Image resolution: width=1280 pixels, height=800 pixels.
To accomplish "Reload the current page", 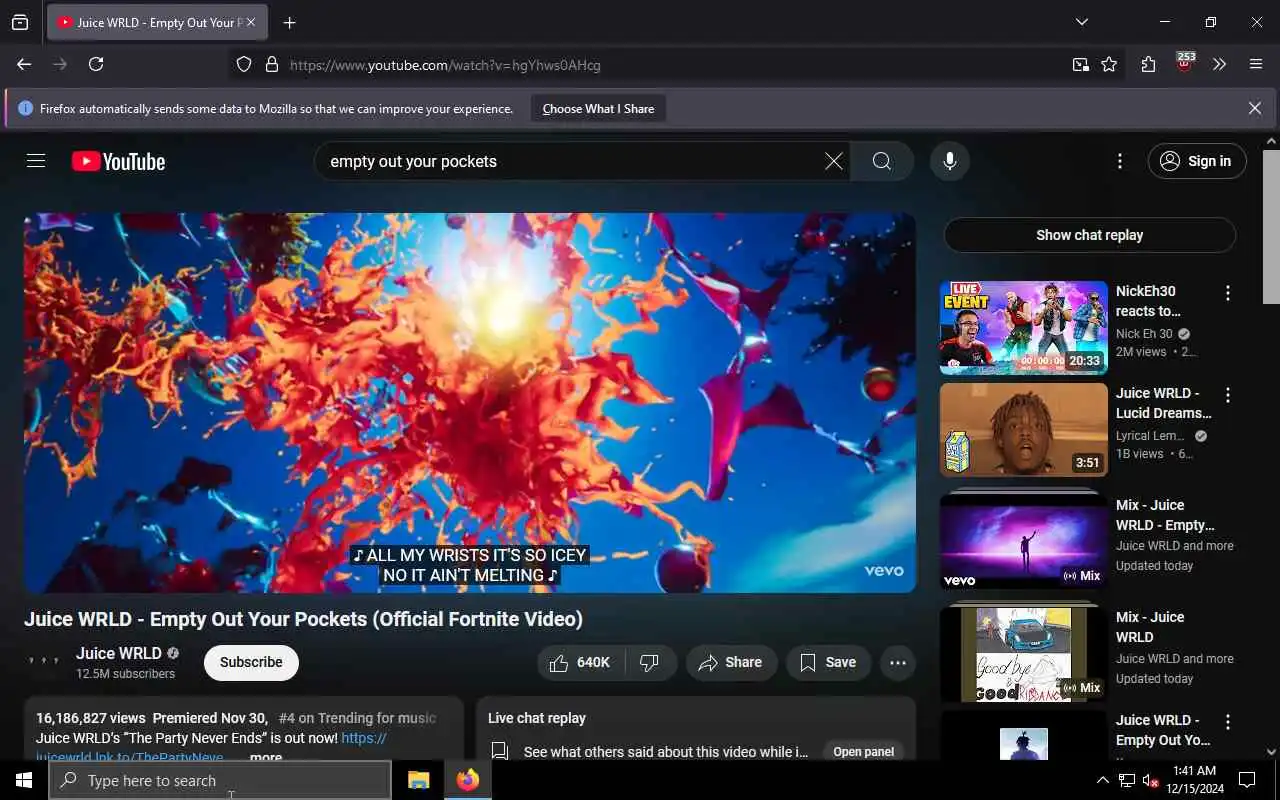I will pyautogui.click(x=96, y=64).
